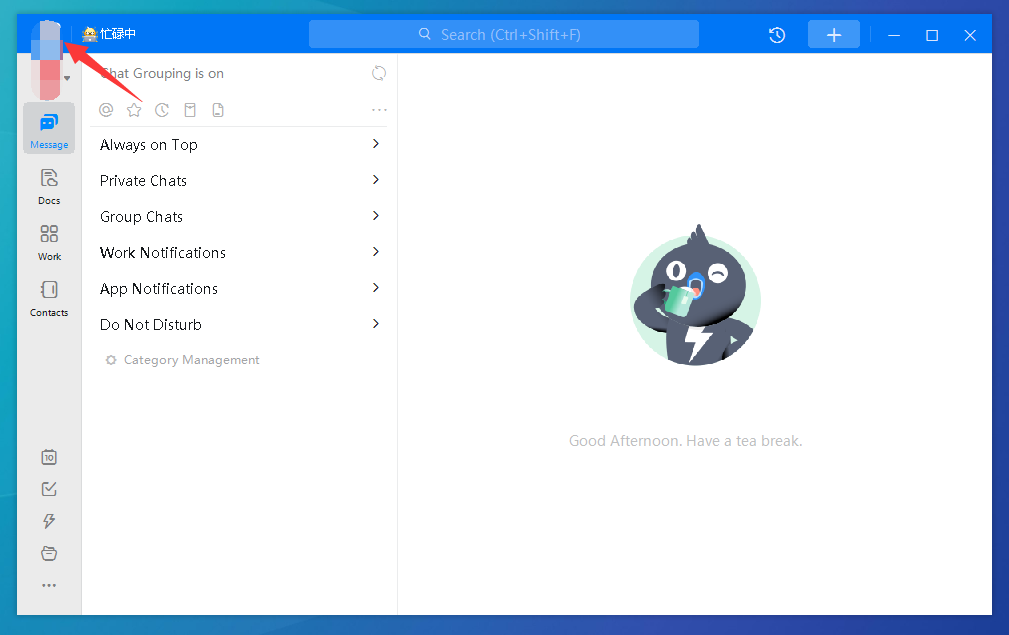Open the calendar icon in the sidebar
The image size is (1009, 635).
pos(49,457)
